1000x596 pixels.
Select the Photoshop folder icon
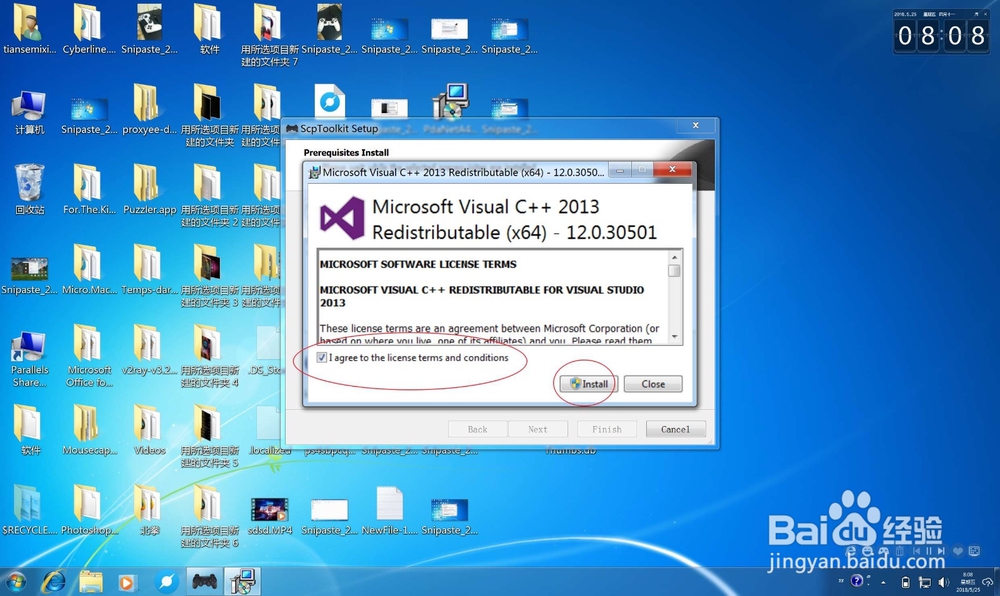point(89,510)
